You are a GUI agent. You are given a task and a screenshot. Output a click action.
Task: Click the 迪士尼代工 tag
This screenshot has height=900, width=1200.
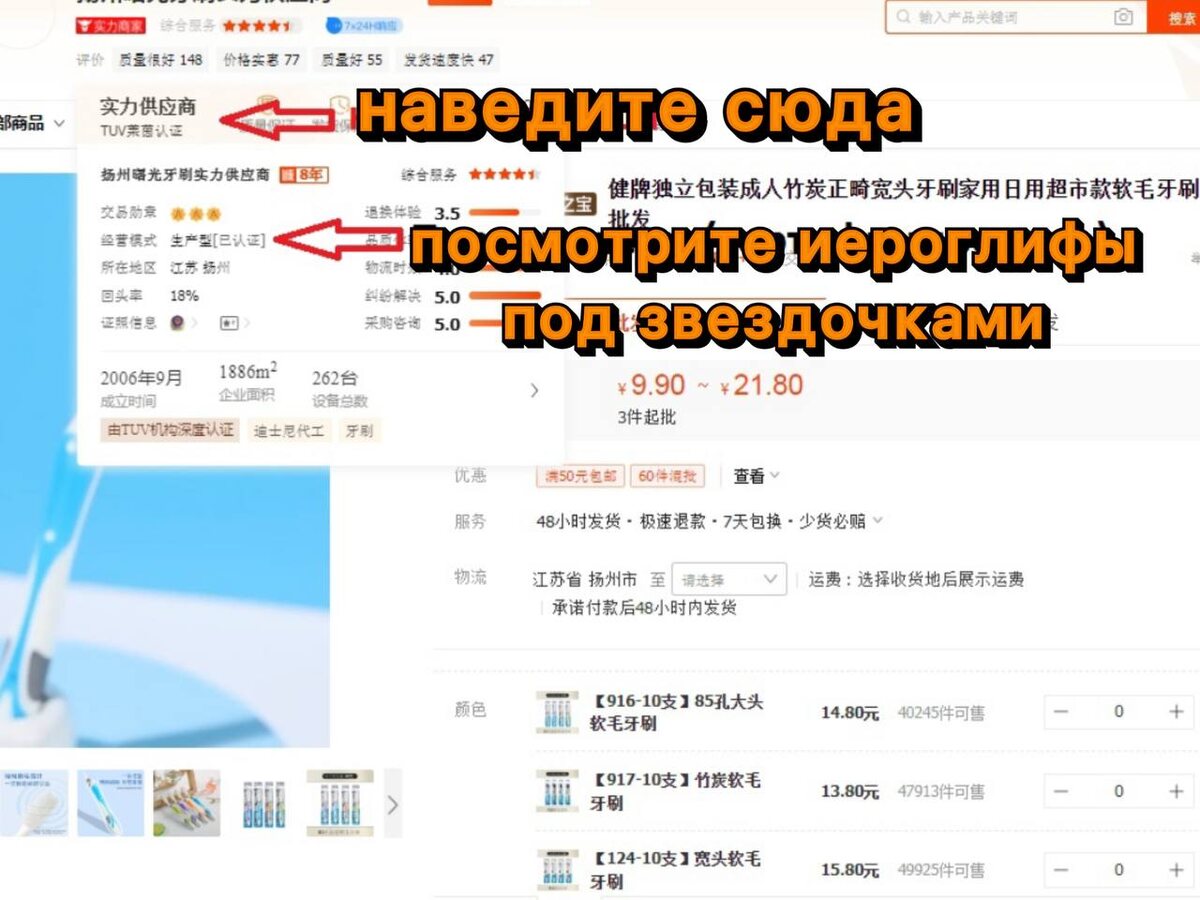tap(289, 431)
